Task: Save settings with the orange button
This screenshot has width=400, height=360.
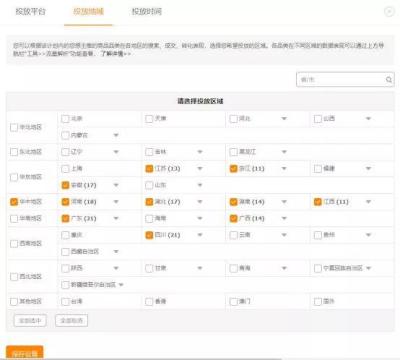Action: (x=25, y=352)
